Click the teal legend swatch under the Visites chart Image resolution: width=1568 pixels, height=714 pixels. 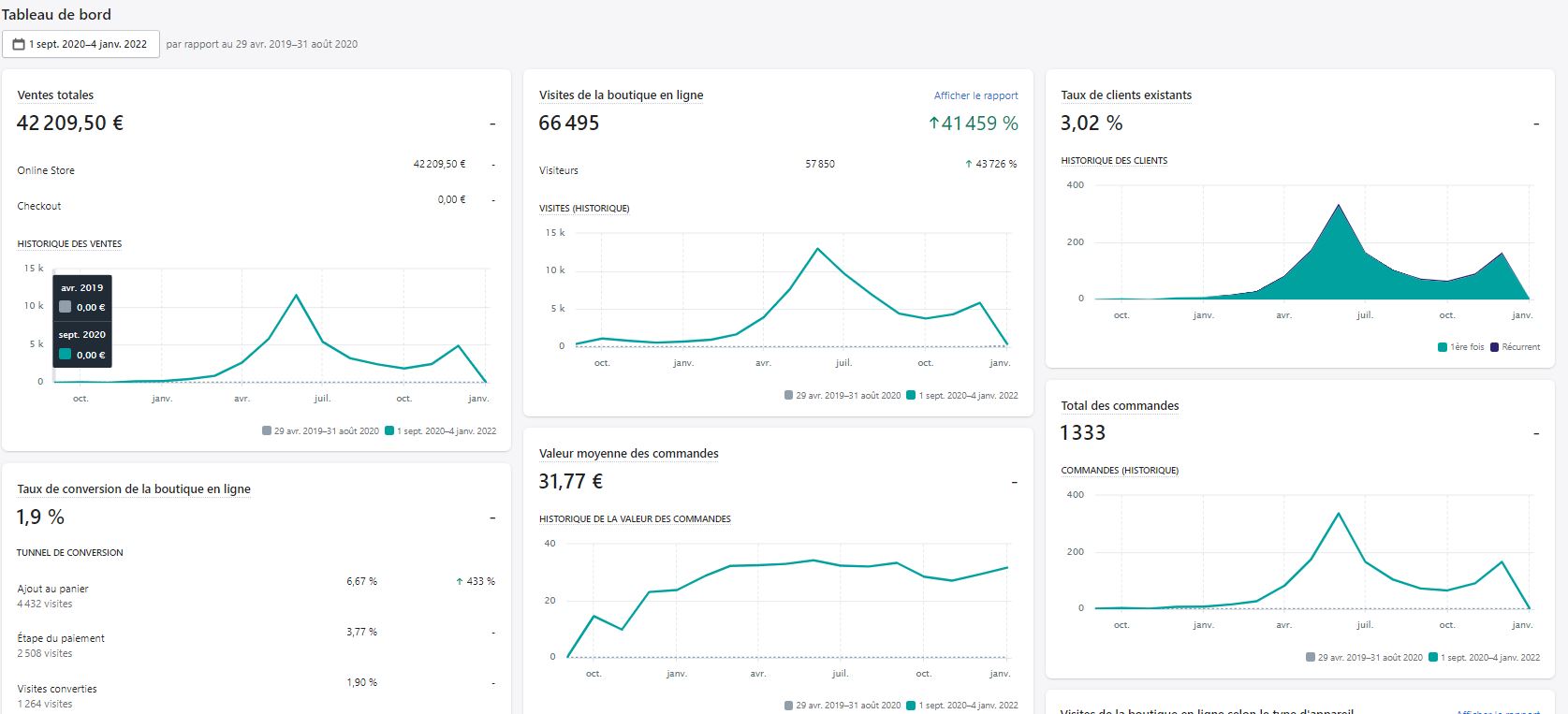click(911, 395)
